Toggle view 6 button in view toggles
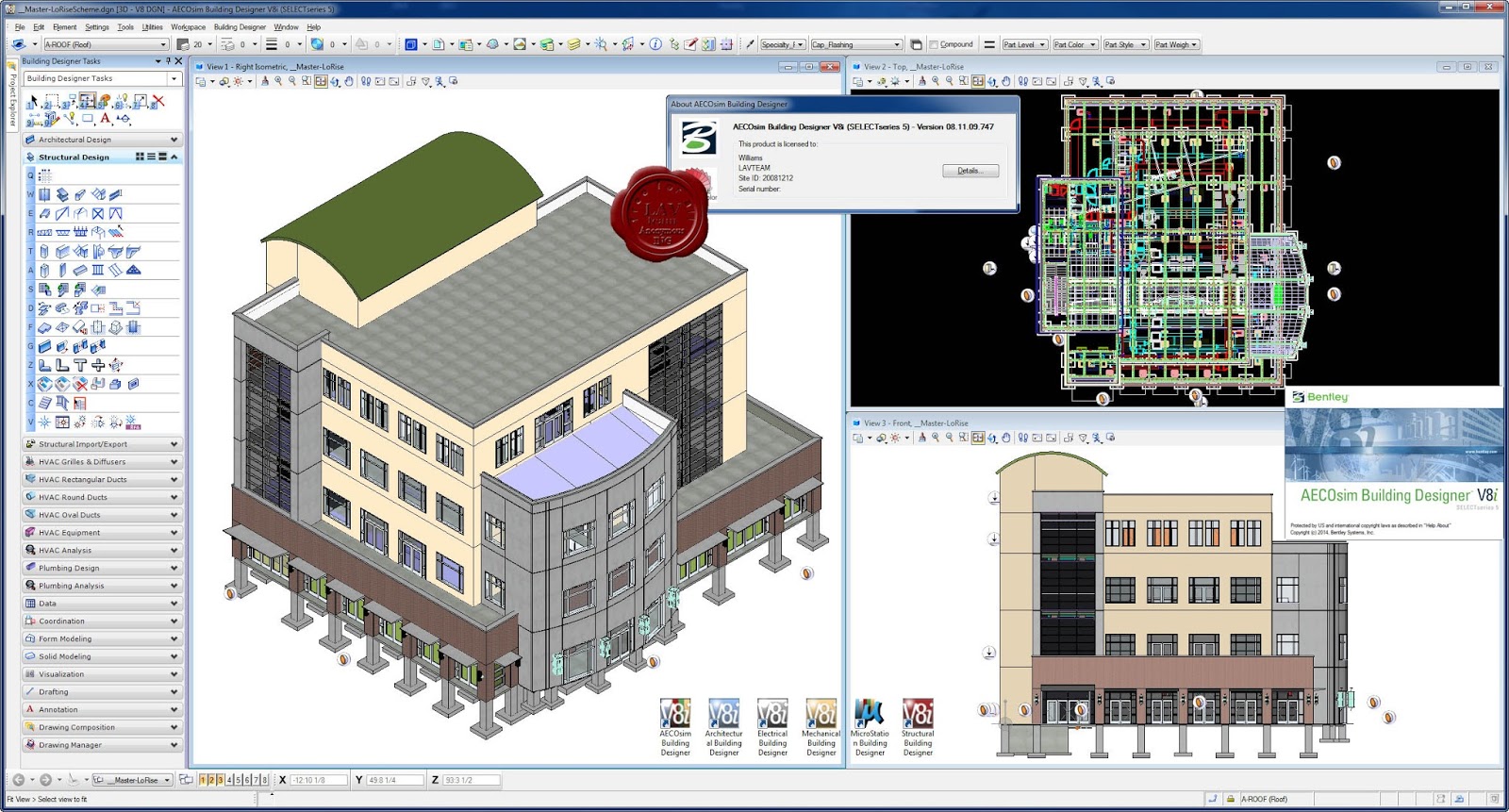This screenshot has height=812, width=1509. (x=246, y=780)
